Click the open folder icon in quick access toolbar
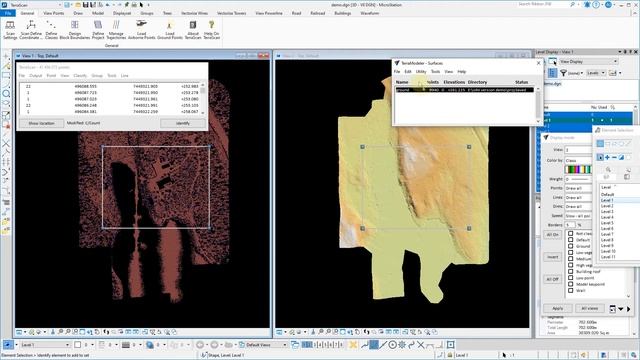The width and height of the screenshot is (640, 360). pos(78,5)
